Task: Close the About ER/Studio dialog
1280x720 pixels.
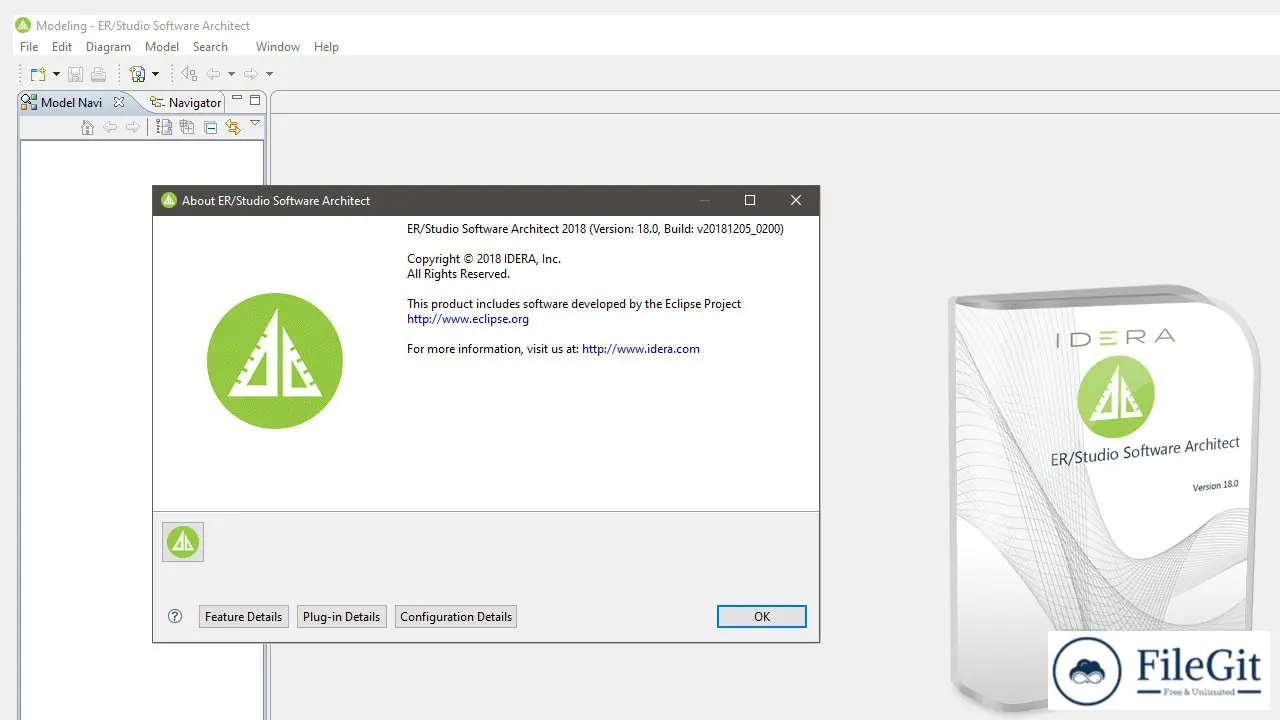Action: coord(796,200)
